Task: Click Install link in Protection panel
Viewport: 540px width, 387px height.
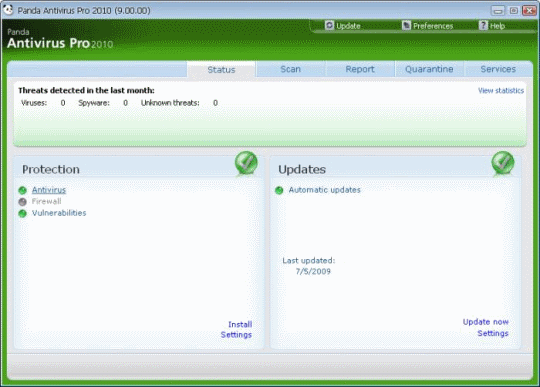Action: [x=240, y=324]
